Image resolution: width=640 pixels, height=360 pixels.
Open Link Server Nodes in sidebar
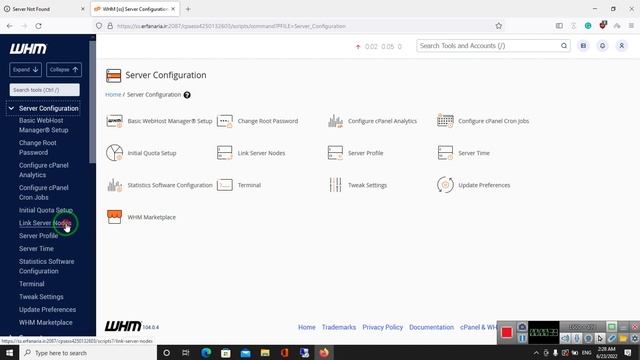(45, 223)
